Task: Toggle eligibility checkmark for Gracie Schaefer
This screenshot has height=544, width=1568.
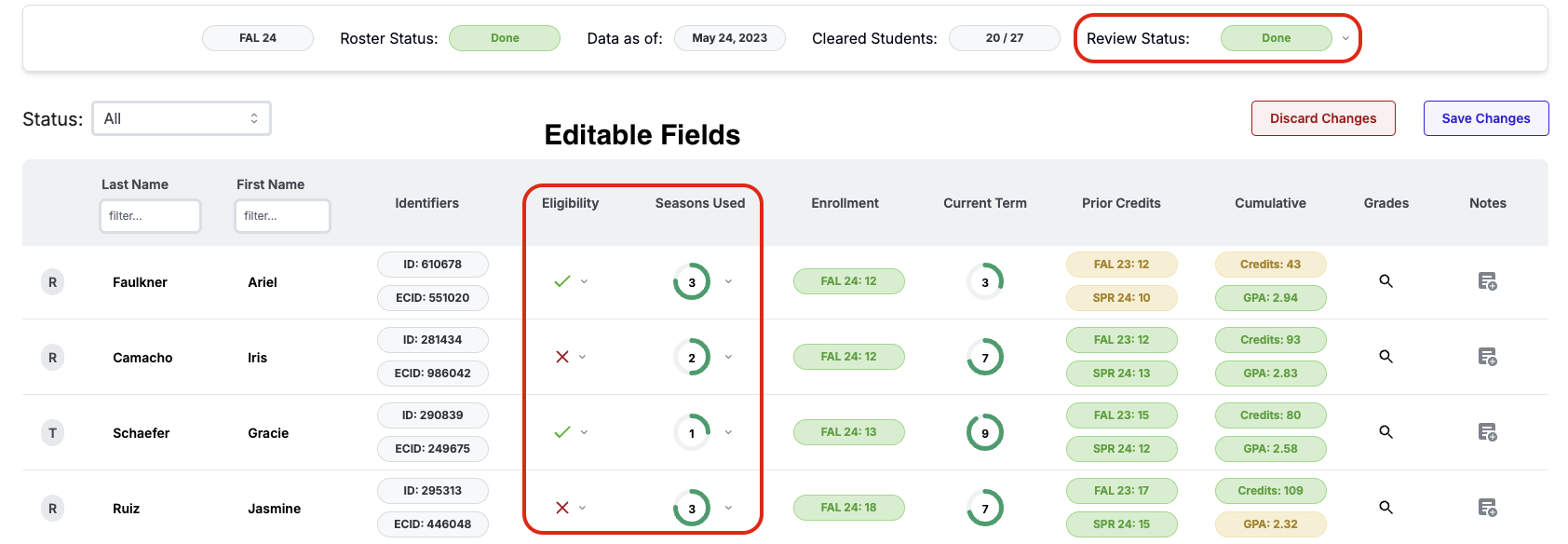Action: [562, 432]
